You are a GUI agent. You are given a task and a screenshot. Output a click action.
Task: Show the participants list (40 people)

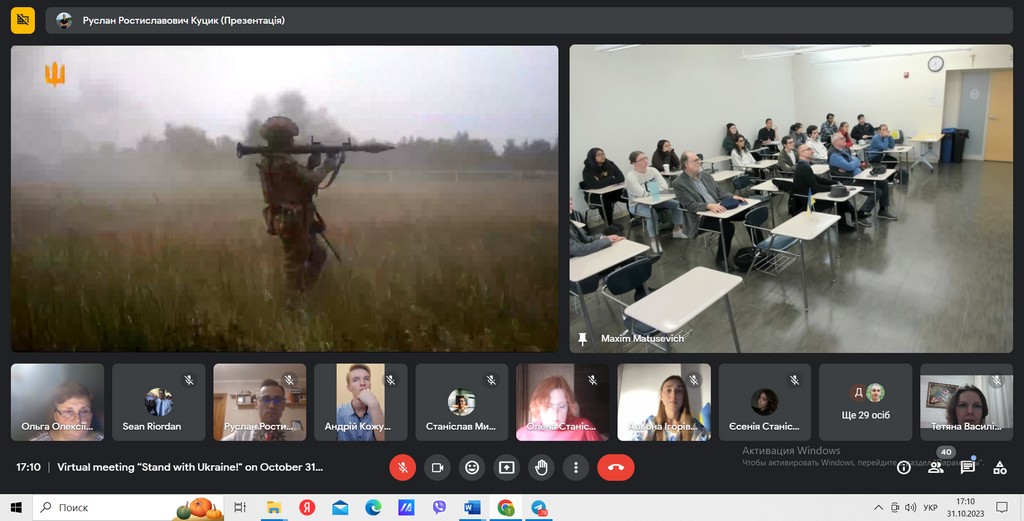pos(936,467)
